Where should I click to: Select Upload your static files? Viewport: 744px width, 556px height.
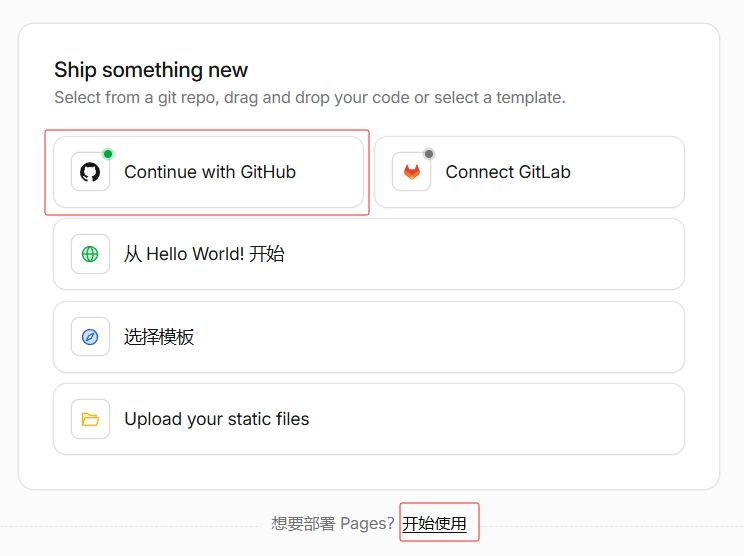369,419
